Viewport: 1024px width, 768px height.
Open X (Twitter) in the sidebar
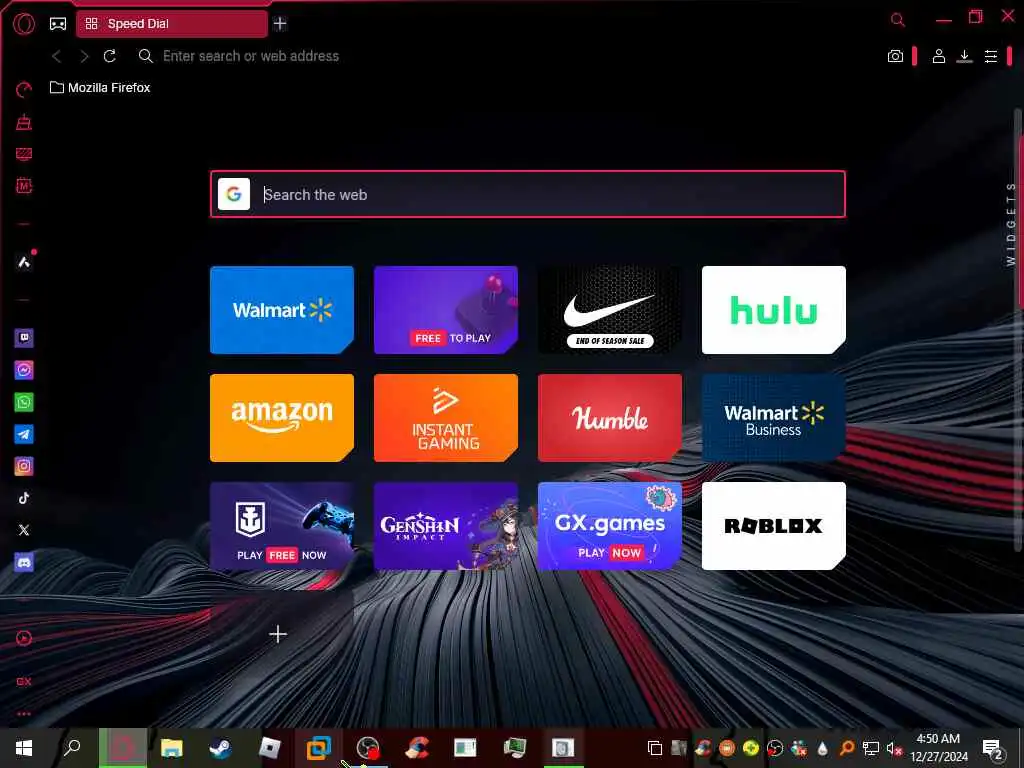coord(24,530)
